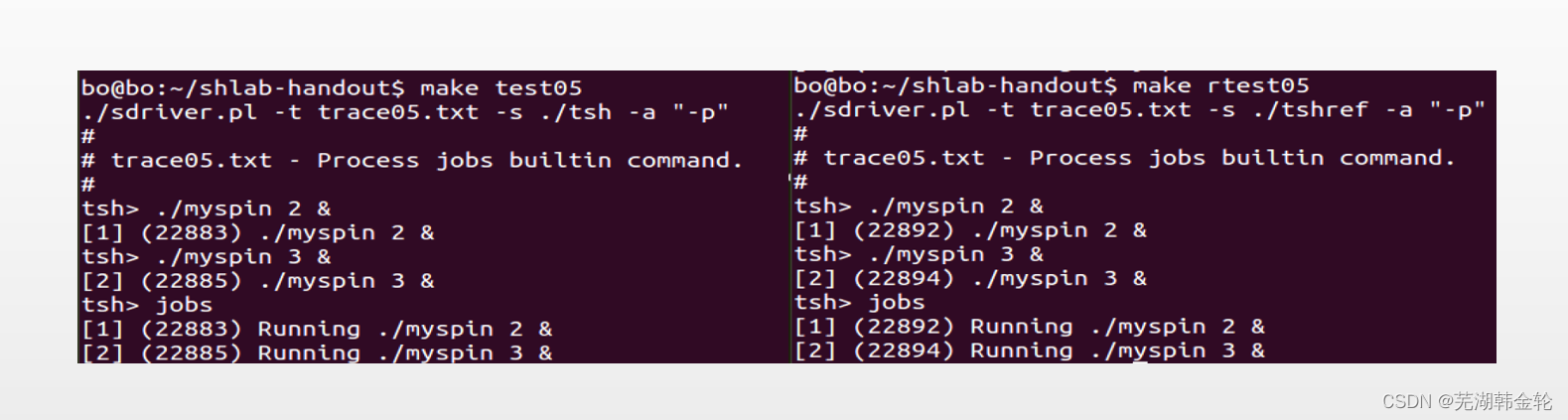Click the left 'trace05.txt - Process jobs builtin command.' comment
Screen dimensions: 1568x420
point(426,160)
